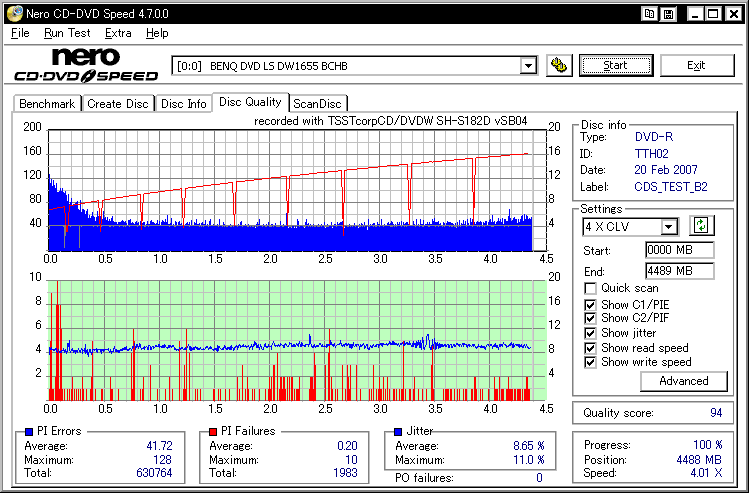This screenshot has height=493, width=749.
Task: Click the disc label CDS_TEST_B2
Action: pyautogui.click(x=671, y=187)
